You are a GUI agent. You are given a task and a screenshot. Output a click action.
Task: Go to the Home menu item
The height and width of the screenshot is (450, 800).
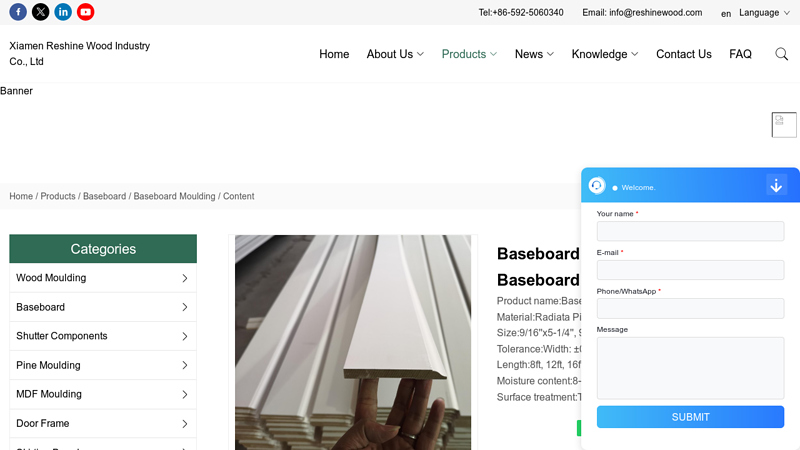tap(334, 54)
